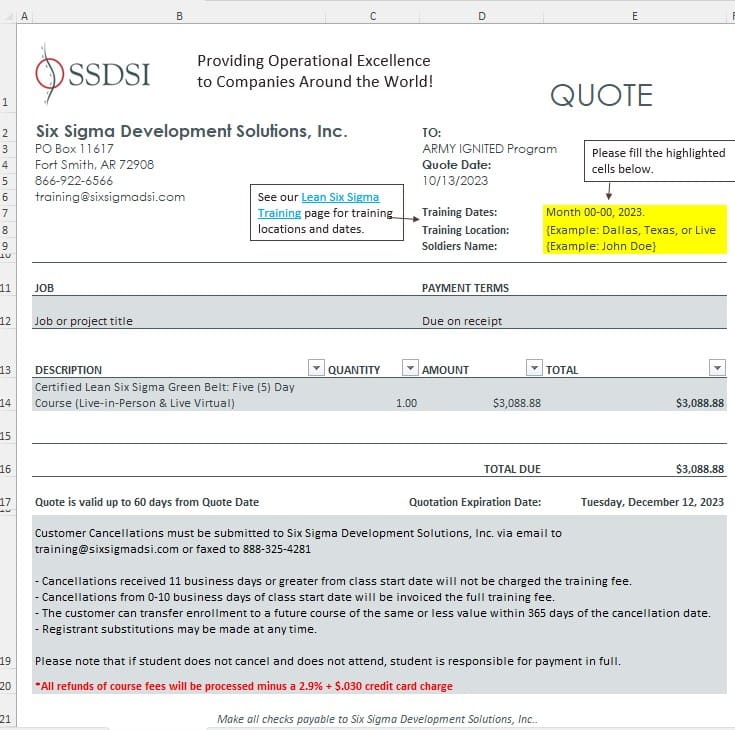Click the 'Providing Operational Excellence' tagline
Viewport: 735px width, 730px height.
[315, 71]
